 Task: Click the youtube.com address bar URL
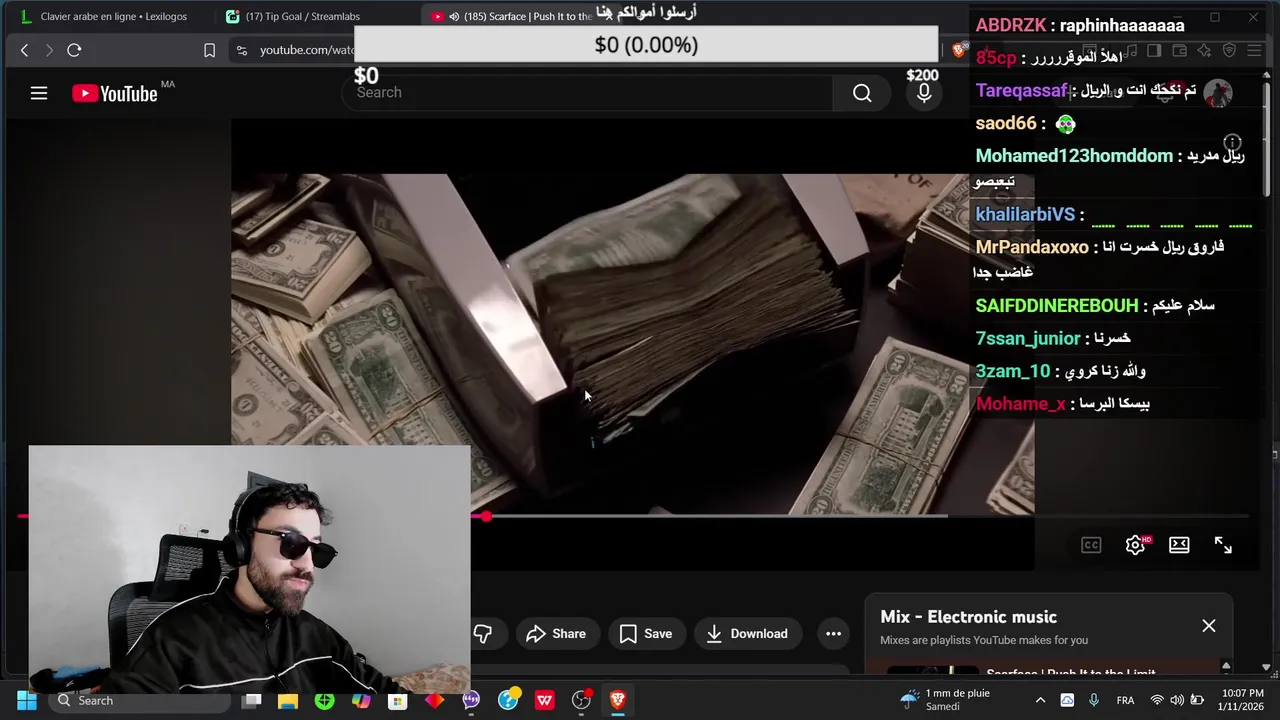tap(306, 50)
